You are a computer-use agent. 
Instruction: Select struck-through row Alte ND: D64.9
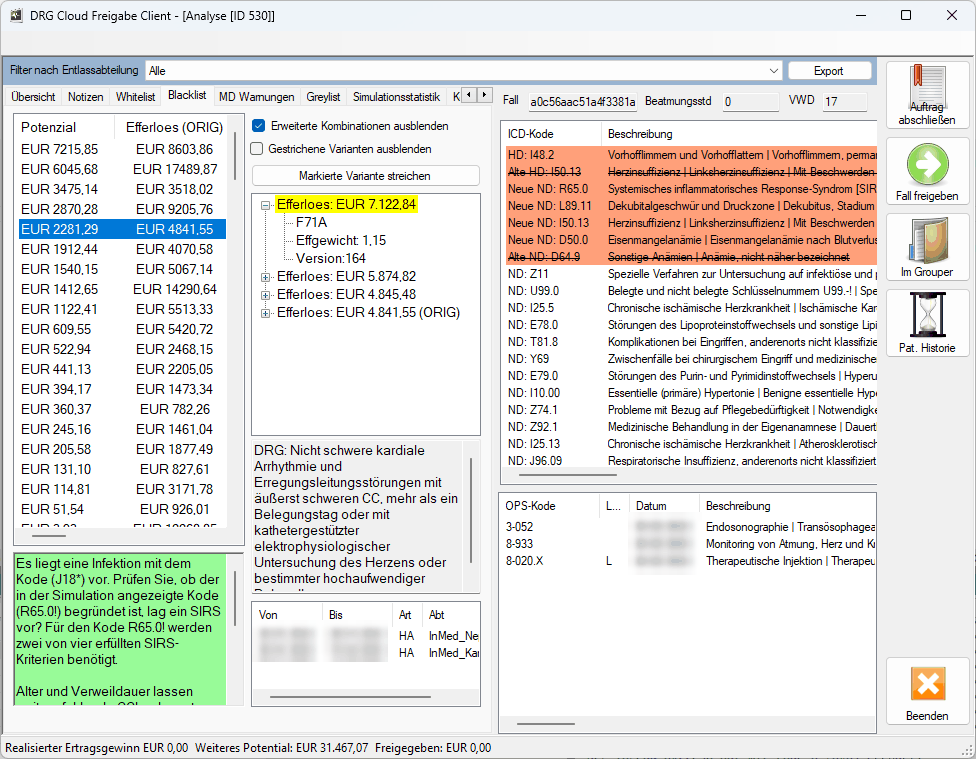point(691,257)
